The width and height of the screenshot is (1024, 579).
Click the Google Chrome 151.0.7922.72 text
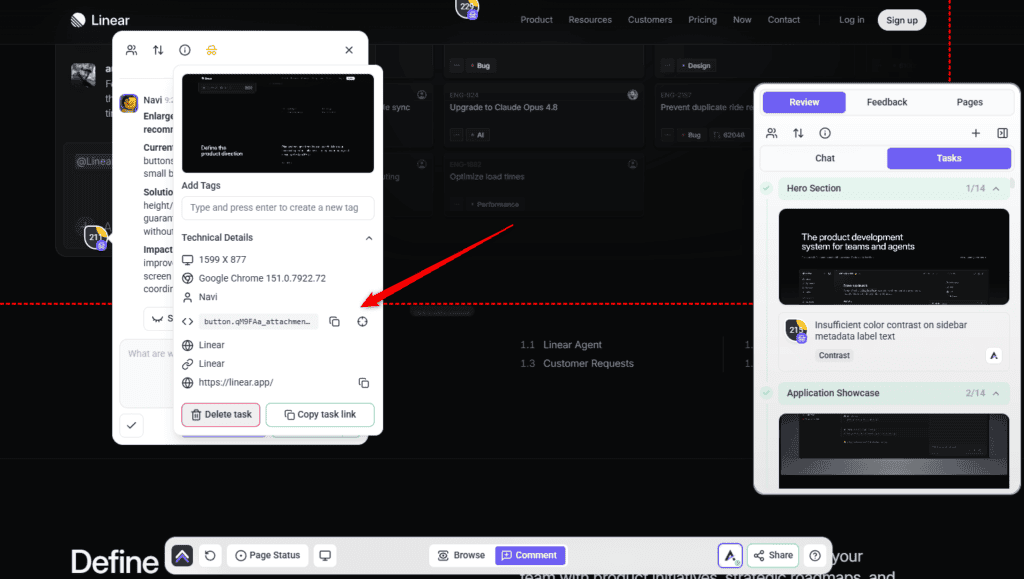[262, 278]
